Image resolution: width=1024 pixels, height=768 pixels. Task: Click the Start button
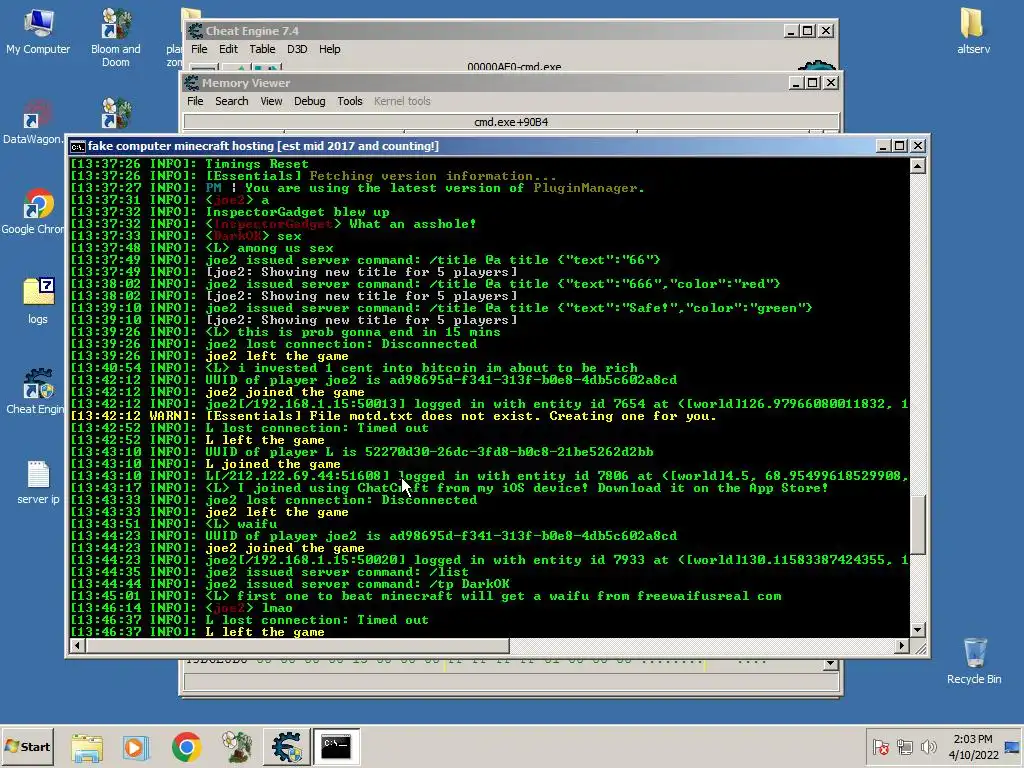pyautogui.click(x=27, y=746)
